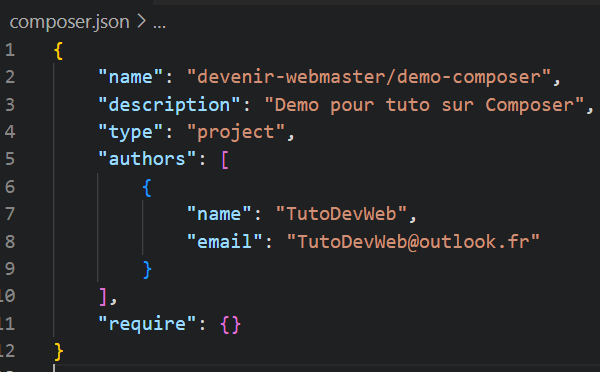The image size is (600, 372).
Task: Click the "devenir-webmaster/demo-composer" value
Action: (369, 77)
